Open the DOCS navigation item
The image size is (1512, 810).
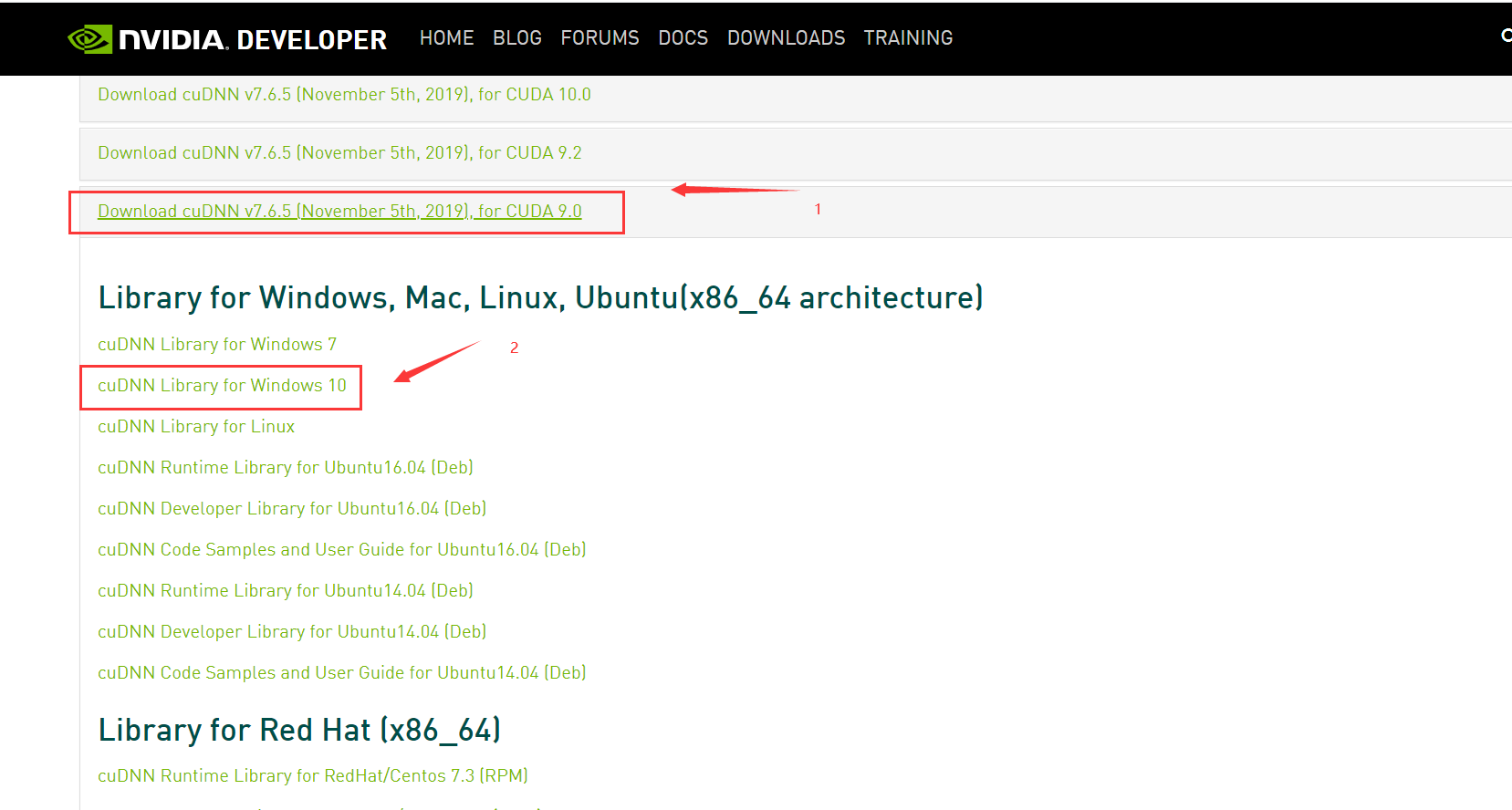click(683, 38)
